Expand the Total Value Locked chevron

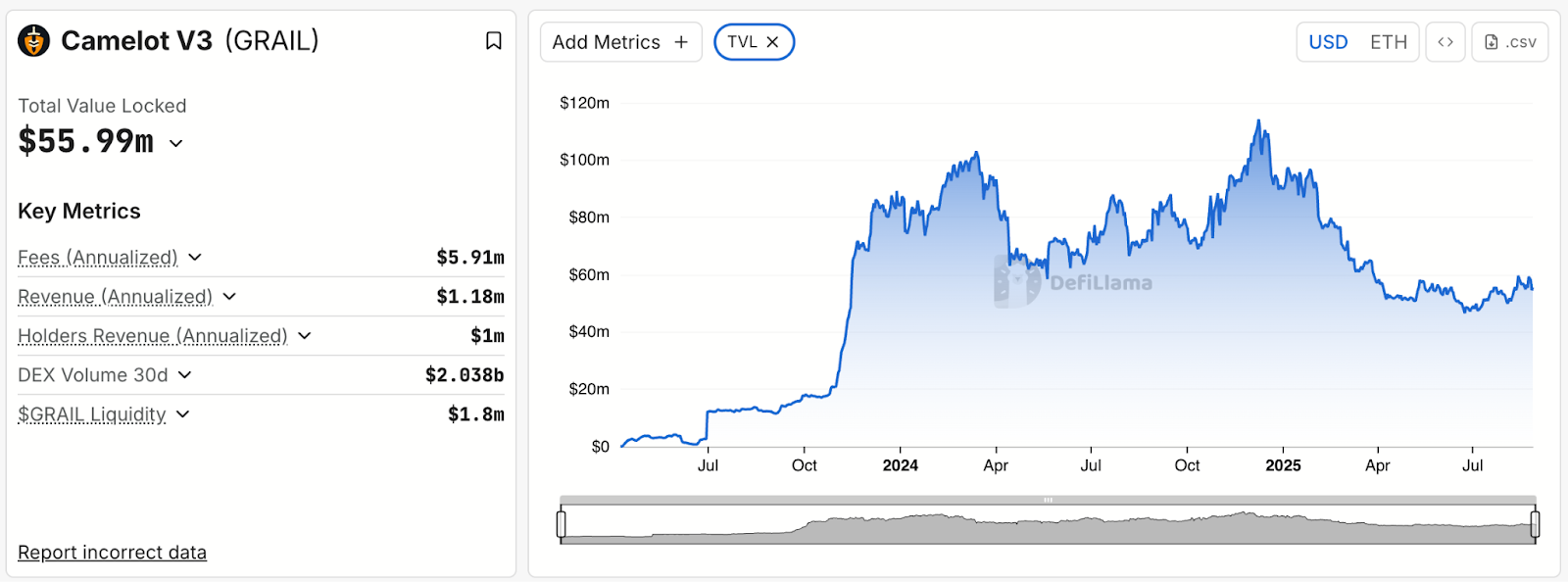(176, 143)
